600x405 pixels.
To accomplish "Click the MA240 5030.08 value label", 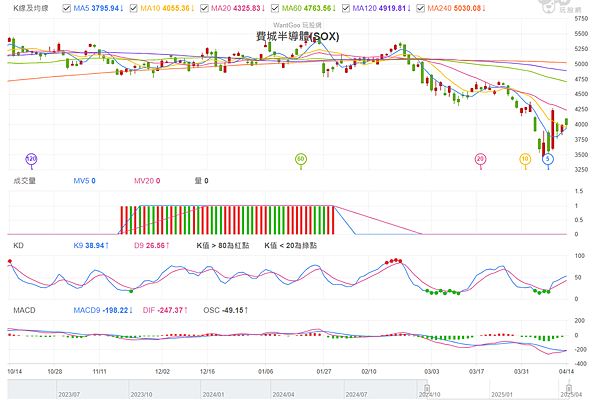I will tap(457, 8).
